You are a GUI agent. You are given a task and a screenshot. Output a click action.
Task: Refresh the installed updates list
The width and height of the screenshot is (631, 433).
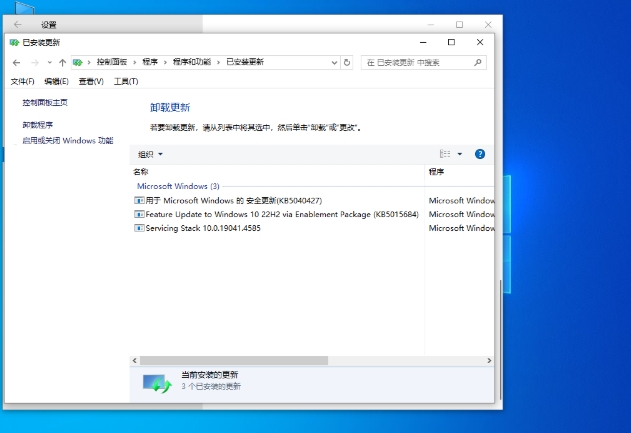(x=347, y=62)
